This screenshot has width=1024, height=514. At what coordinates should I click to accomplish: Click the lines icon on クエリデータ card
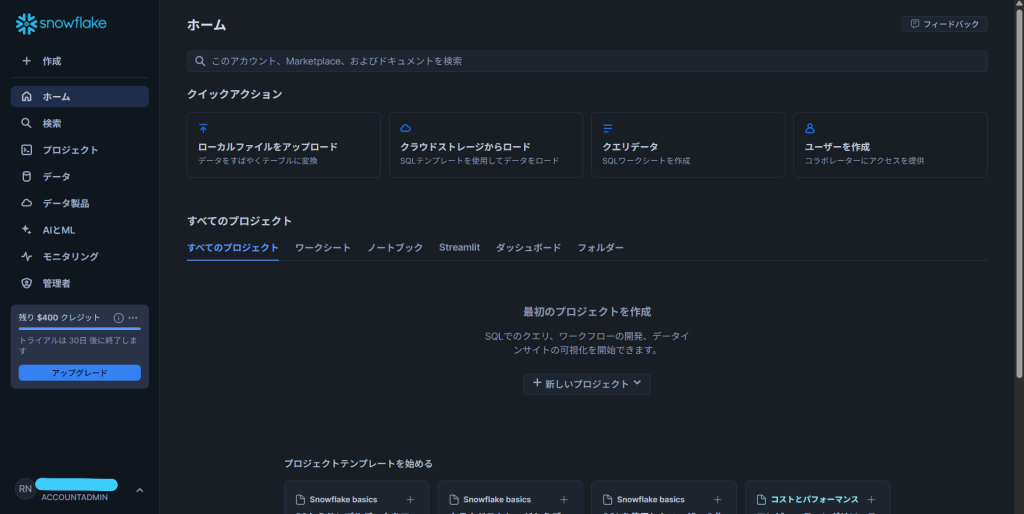point(607,128)
